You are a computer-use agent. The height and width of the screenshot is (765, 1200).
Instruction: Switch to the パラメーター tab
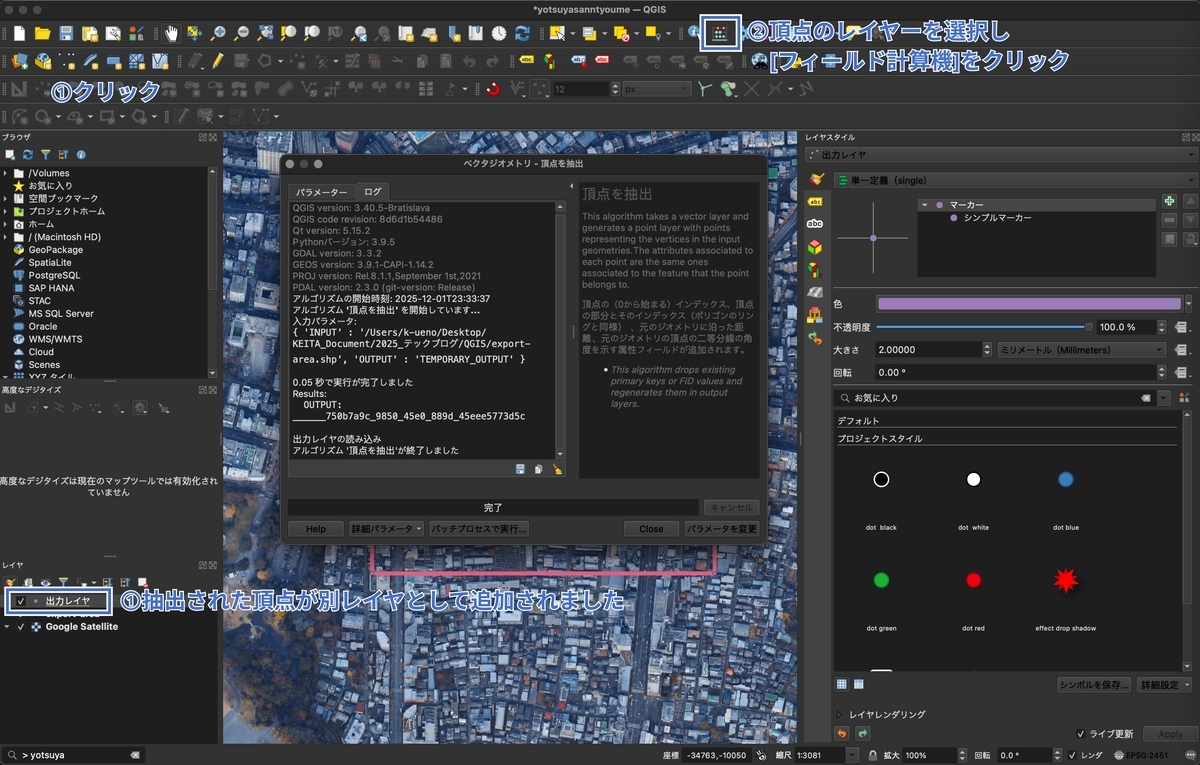321,192
